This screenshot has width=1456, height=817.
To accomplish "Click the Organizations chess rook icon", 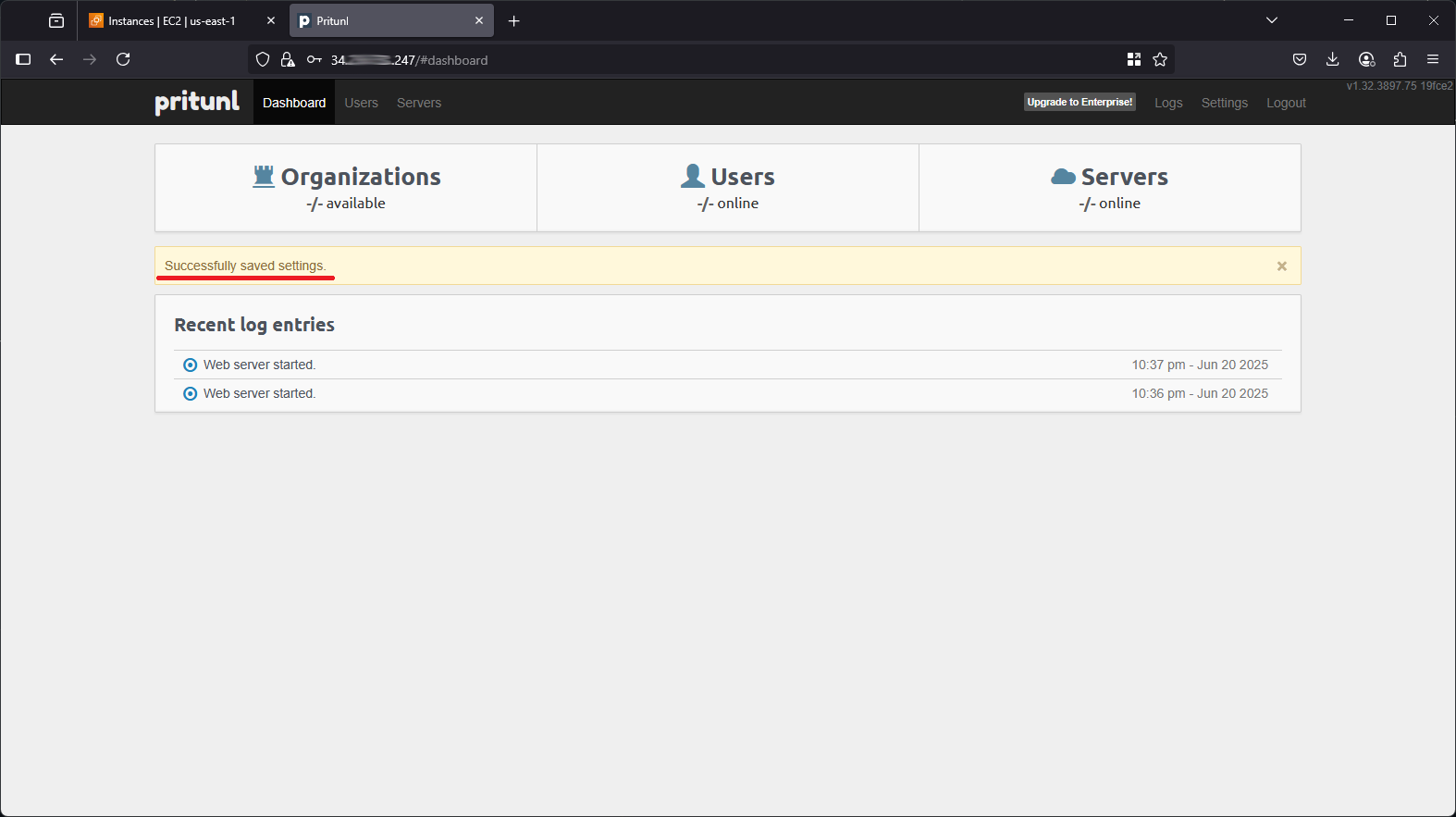I will point(264,176).
